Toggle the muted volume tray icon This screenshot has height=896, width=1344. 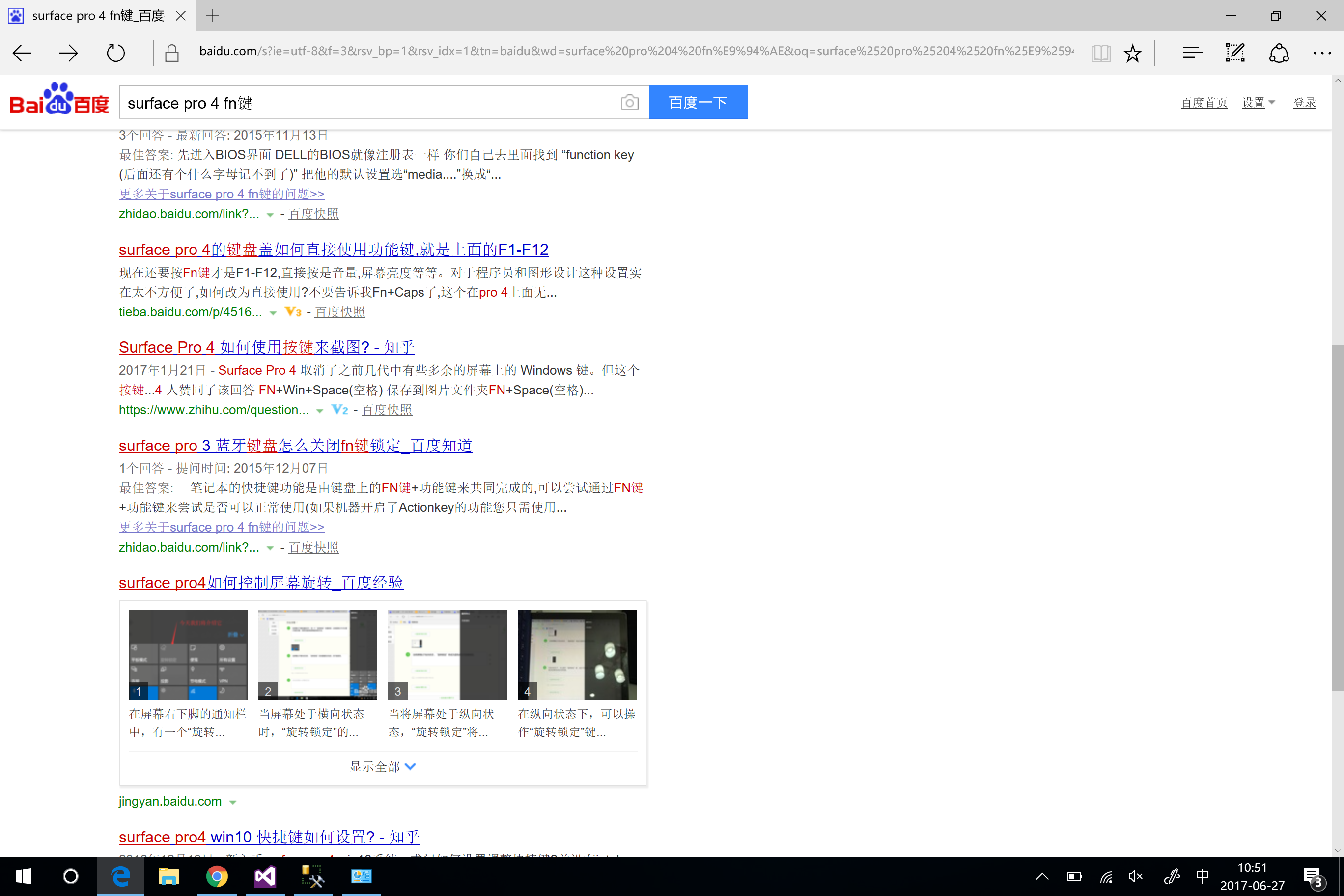[1135, 876]
